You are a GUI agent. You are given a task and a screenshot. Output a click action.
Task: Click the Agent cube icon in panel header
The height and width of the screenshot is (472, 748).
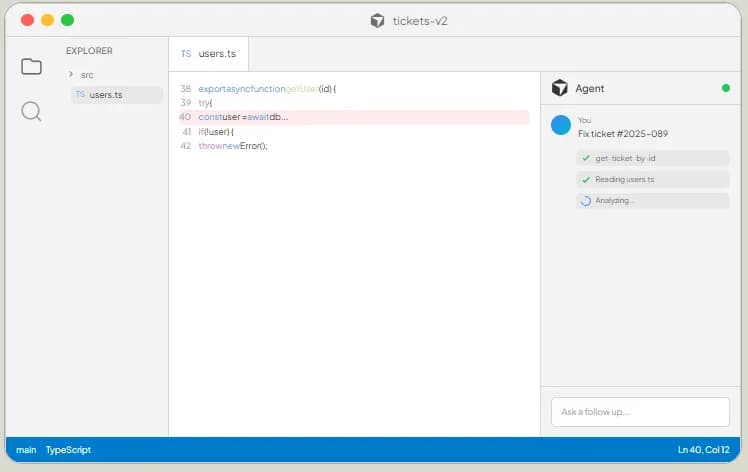[x=560, y=88]
